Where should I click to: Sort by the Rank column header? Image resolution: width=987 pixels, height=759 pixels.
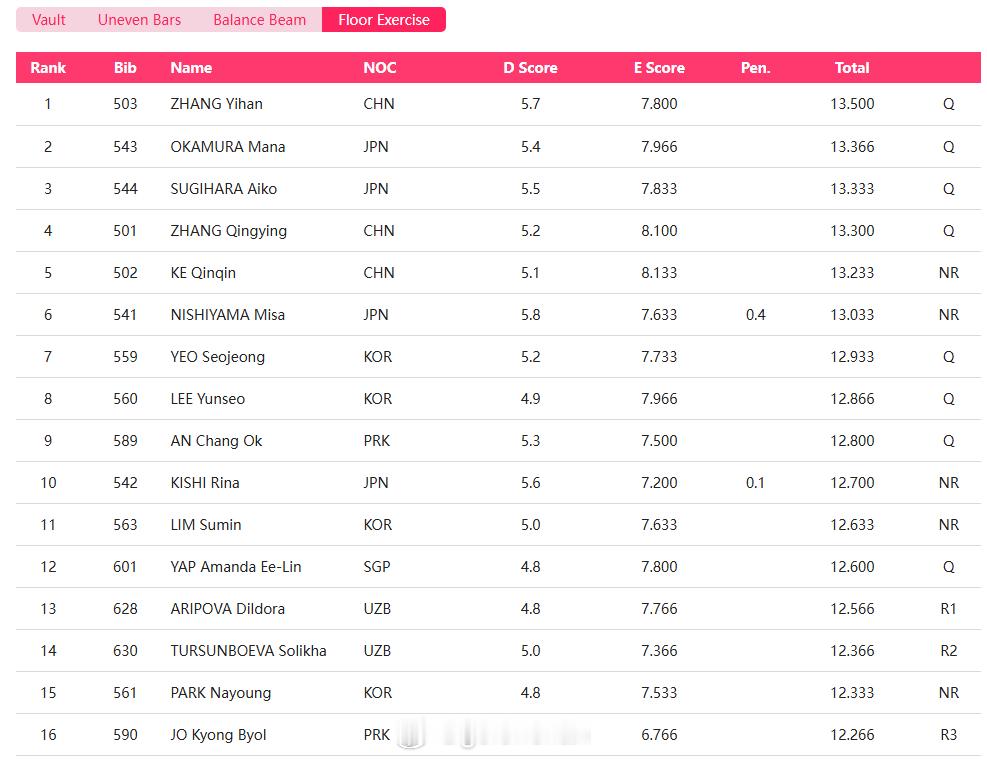[x=48, y=68]
